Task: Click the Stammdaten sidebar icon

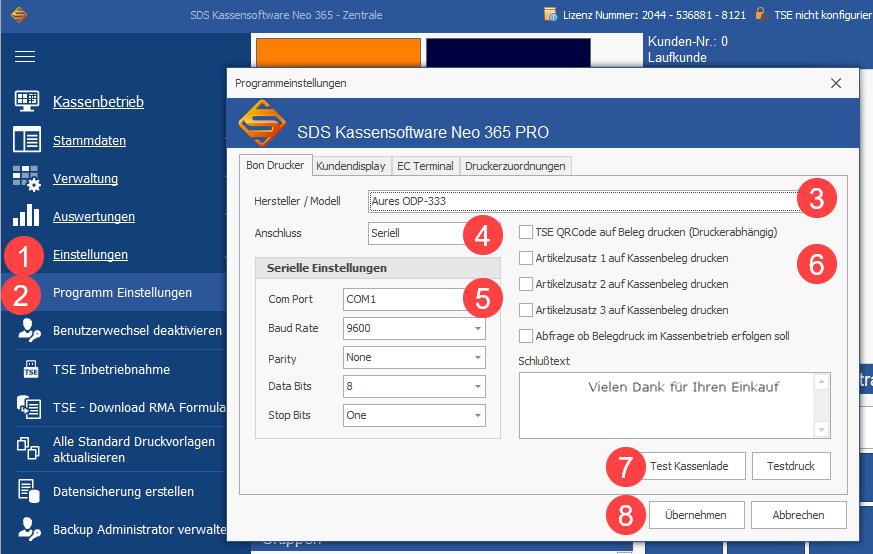Action: 27,139
